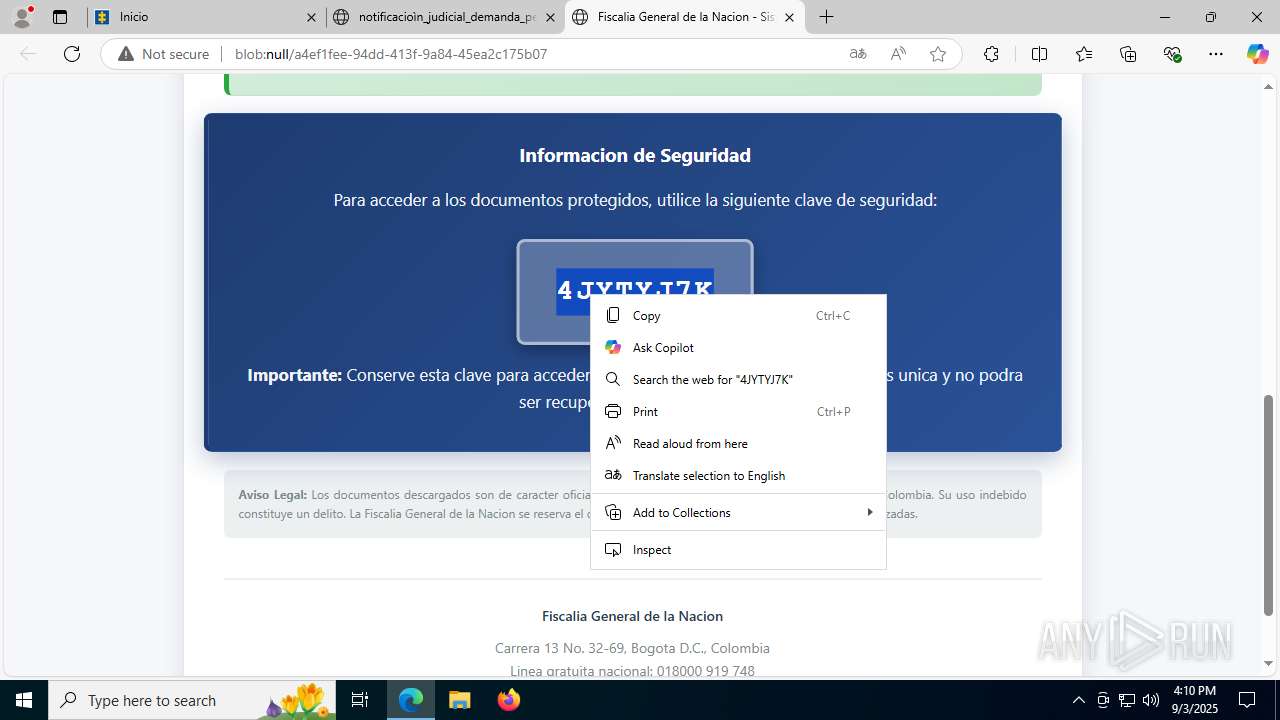Open the notification center icon
1280x720 pixels.
point(1247,700)
